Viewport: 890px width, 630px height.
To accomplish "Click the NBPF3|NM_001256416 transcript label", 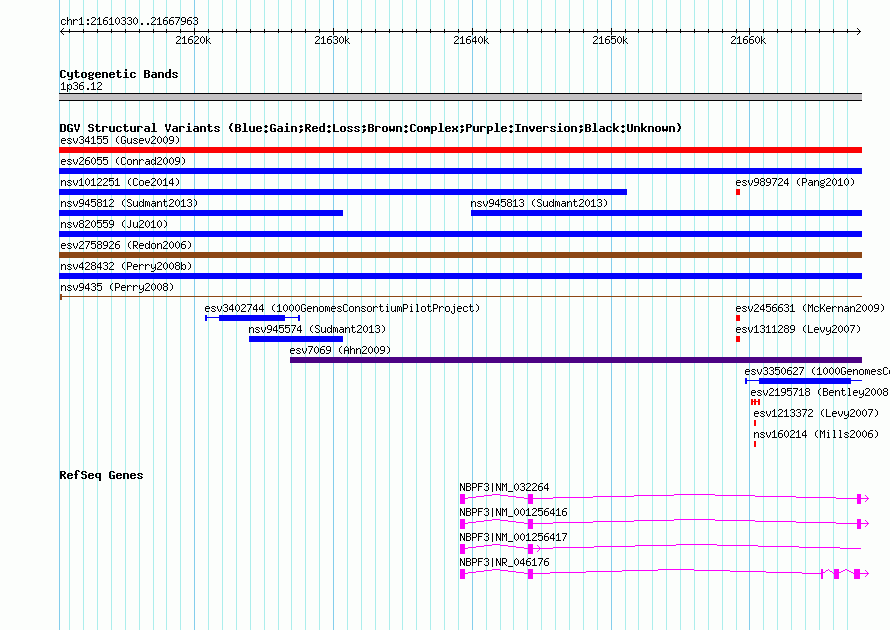I will pos(513,512).
